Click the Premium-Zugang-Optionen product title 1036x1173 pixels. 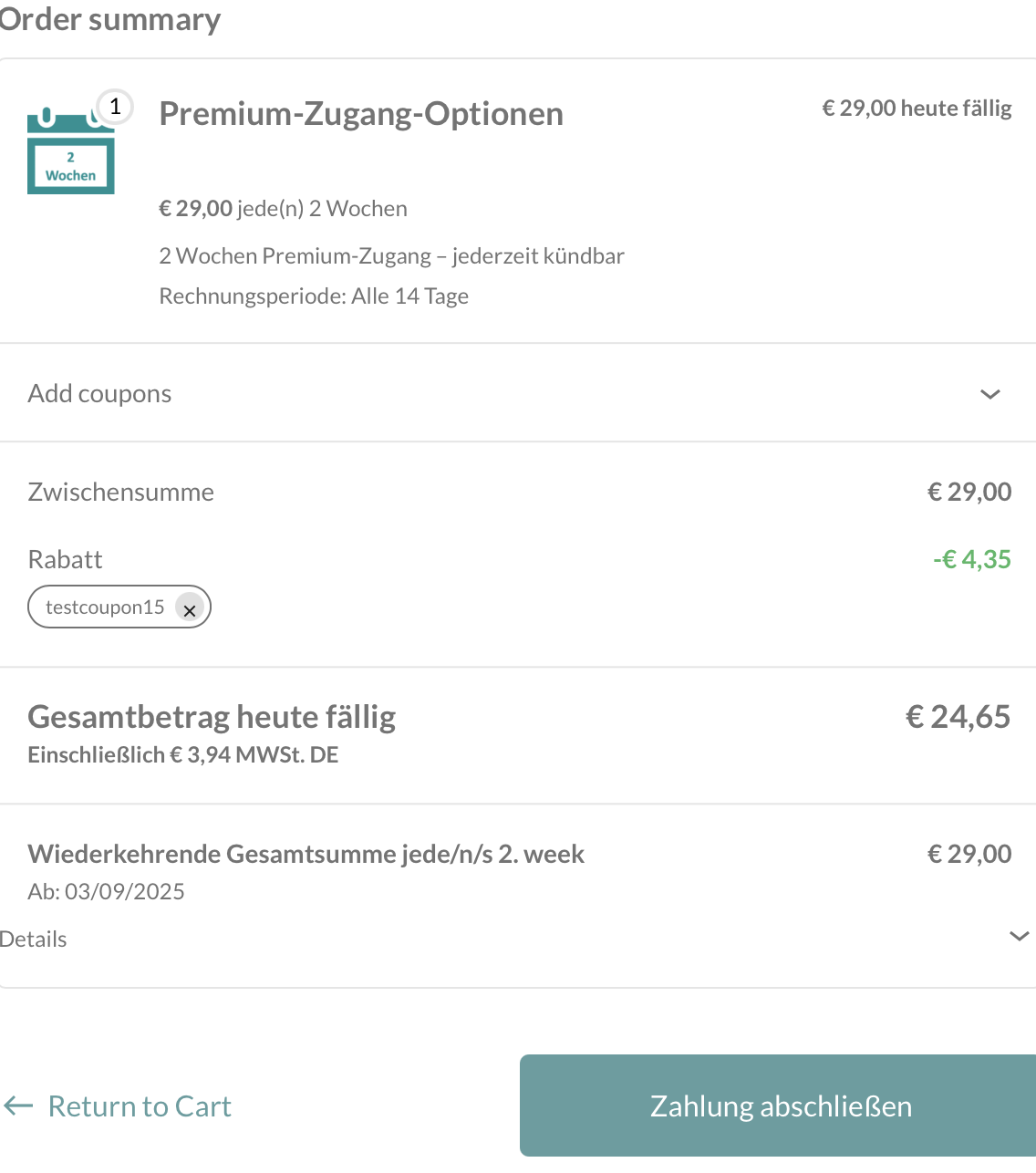coord(361,114)
